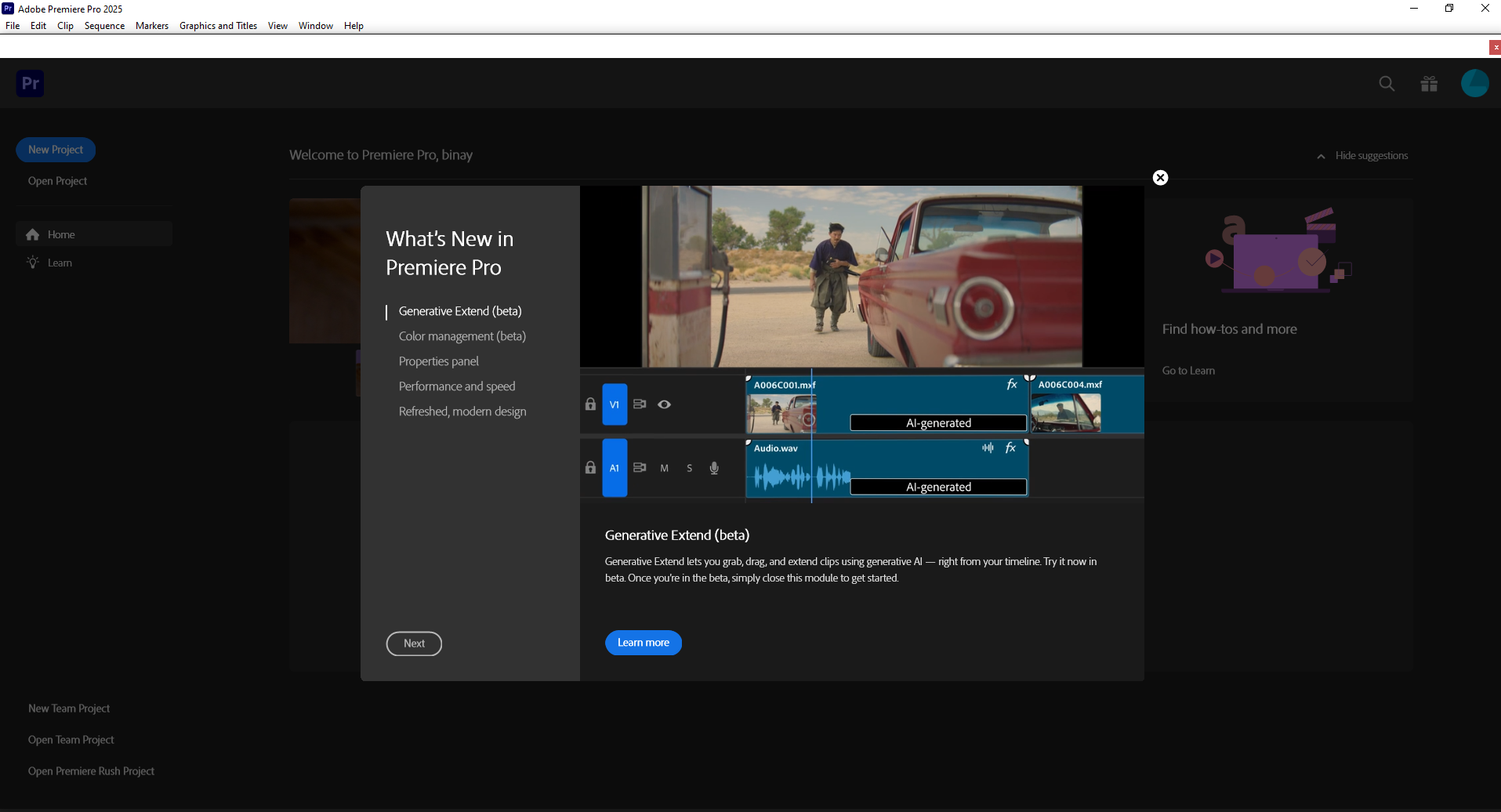Click the A1 track lock icon
The height and width of the screenshot is (812, 1501).
coord(590,468)
